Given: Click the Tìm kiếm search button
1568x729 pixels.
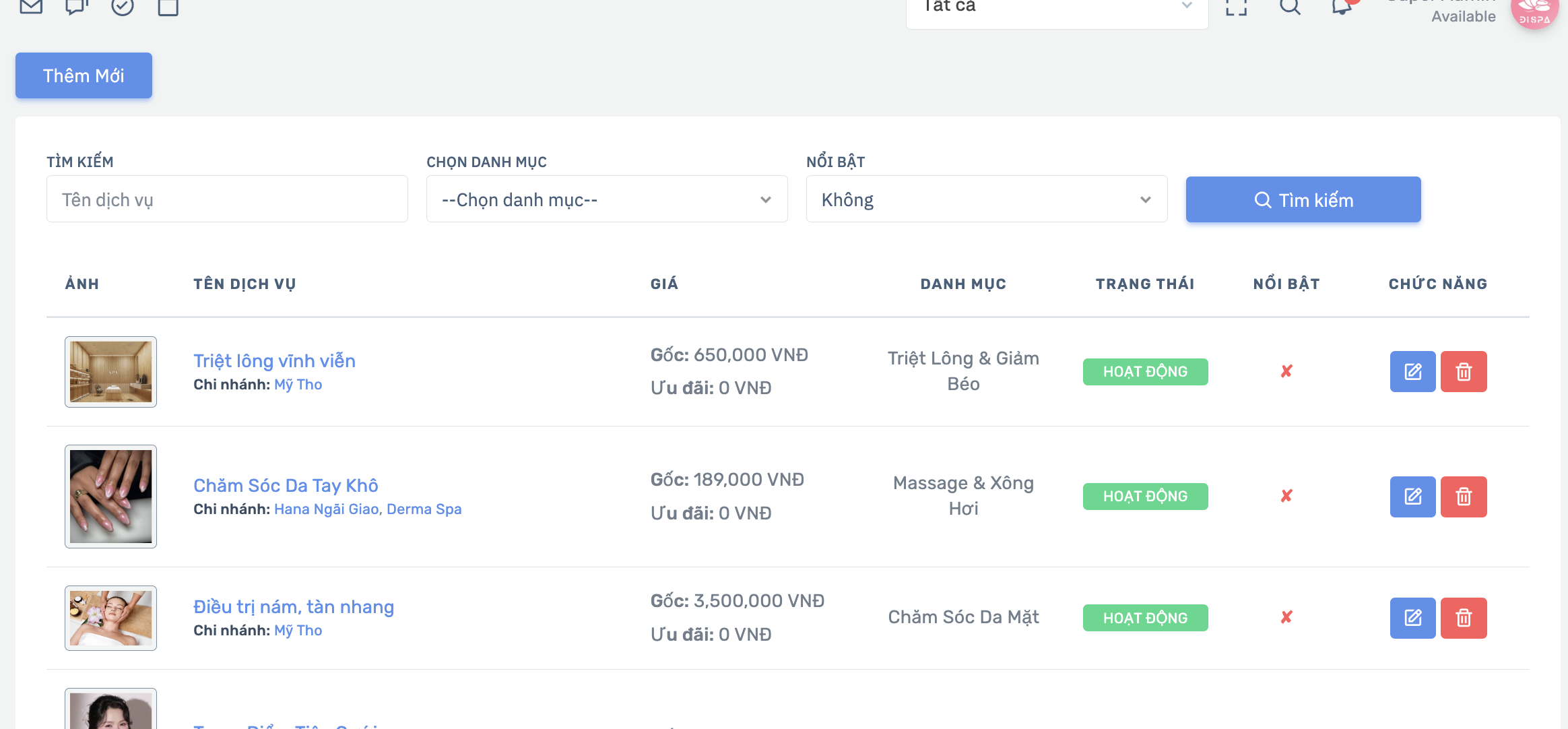Looking at the screenshot, I should coord(1303,199).
